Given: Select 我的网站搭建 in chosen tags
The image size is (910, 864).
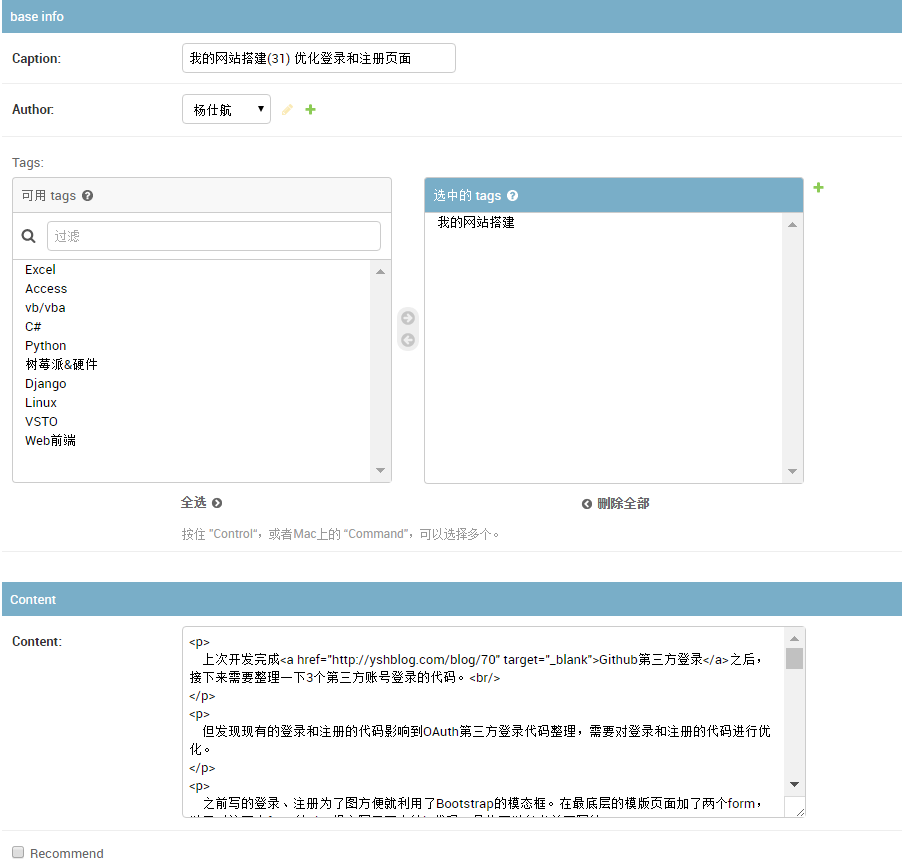Looking at the screenshot, I should pyautogui.click(x=475, y=222).
